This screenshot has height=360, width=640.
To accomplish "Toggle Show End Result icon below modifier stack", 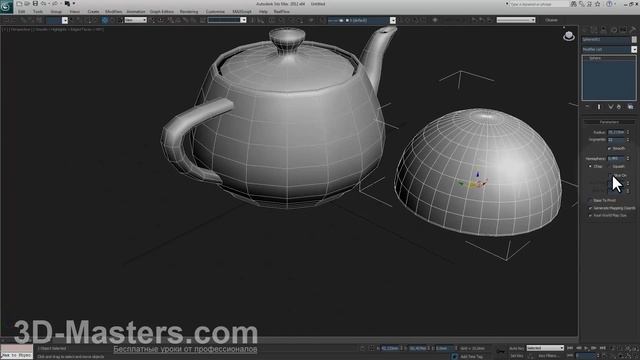I will click(599, 107).
